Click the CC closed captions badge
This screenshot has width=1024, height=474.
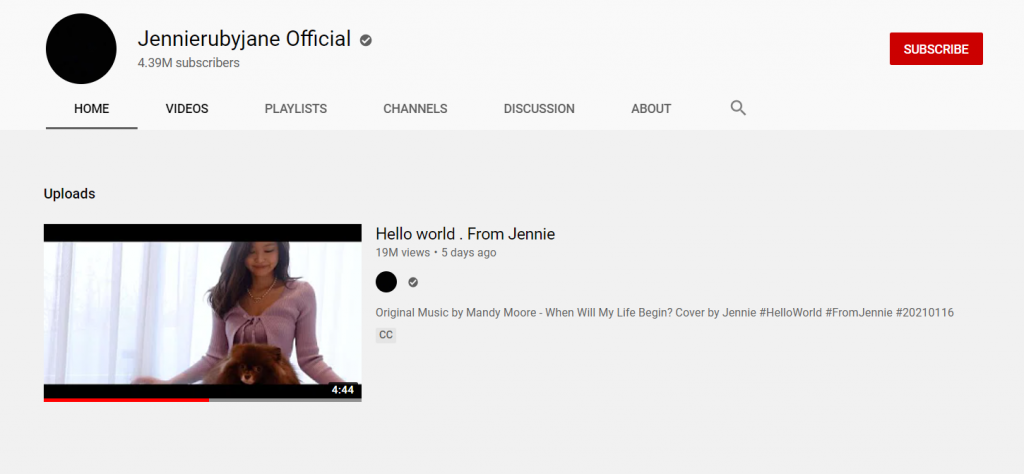point(386,335)
